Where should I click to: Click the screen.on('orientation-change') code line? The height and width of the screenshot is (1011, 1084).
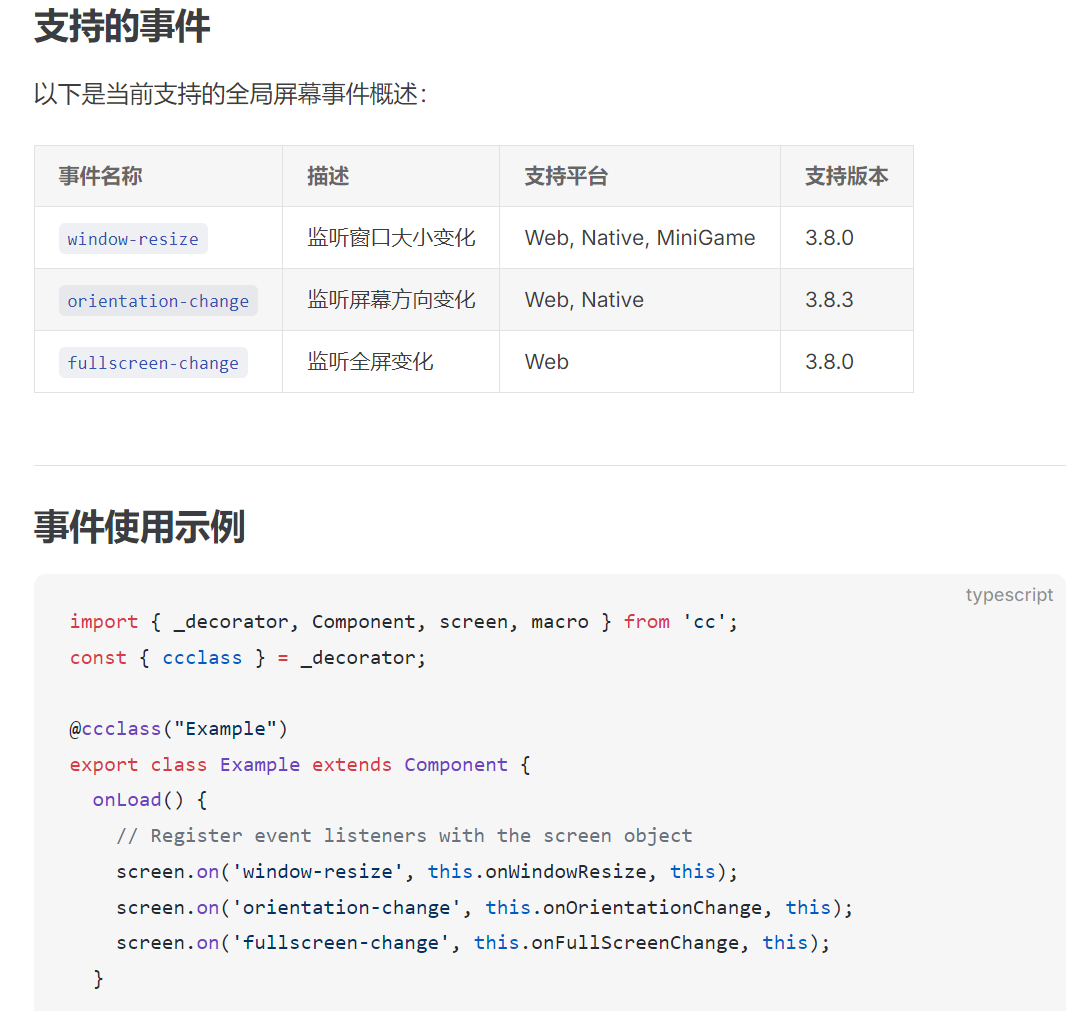point(485,908)
